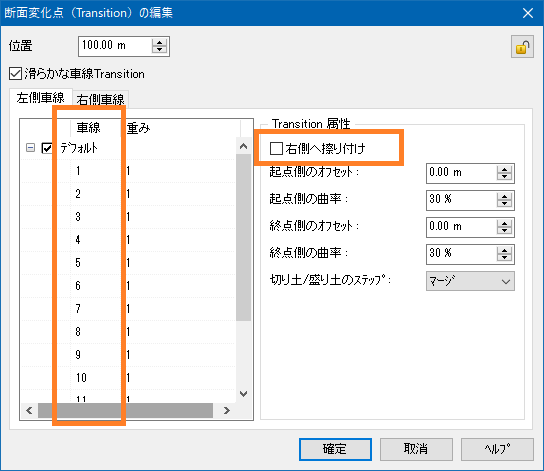Enable 右側へ擦り付け checkbox
The height and width of the screenshot is (471, 544).
(x=276, y=148)
